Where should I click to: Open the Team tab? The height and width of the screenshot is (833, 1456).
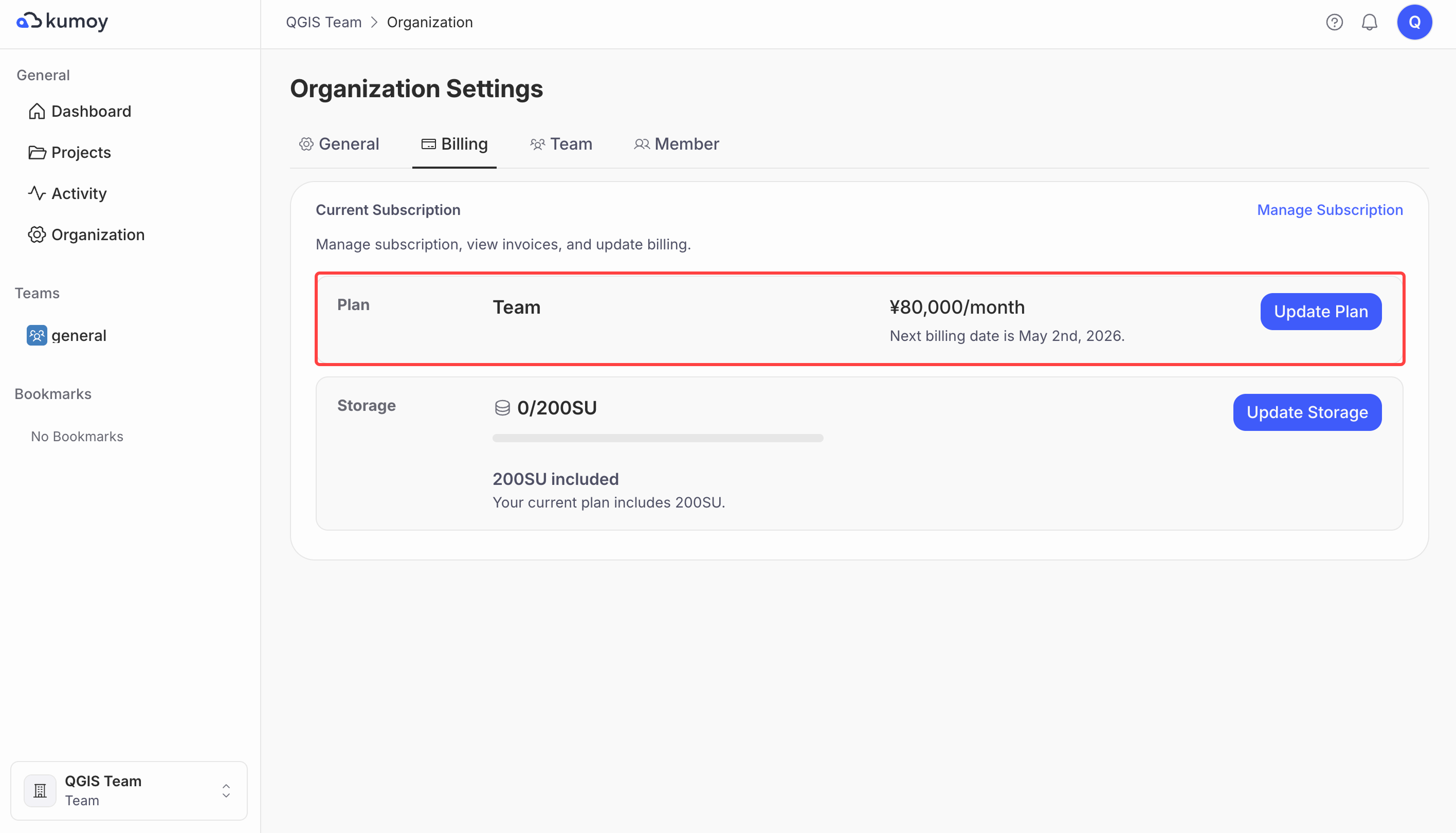pyautogui.click(x=561, y=144)
